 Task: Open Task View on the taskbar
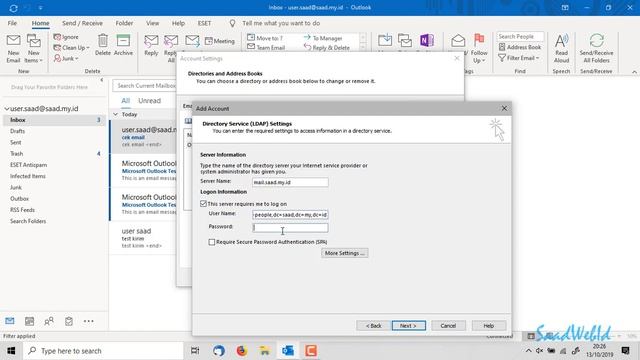(x=195, y=351)
